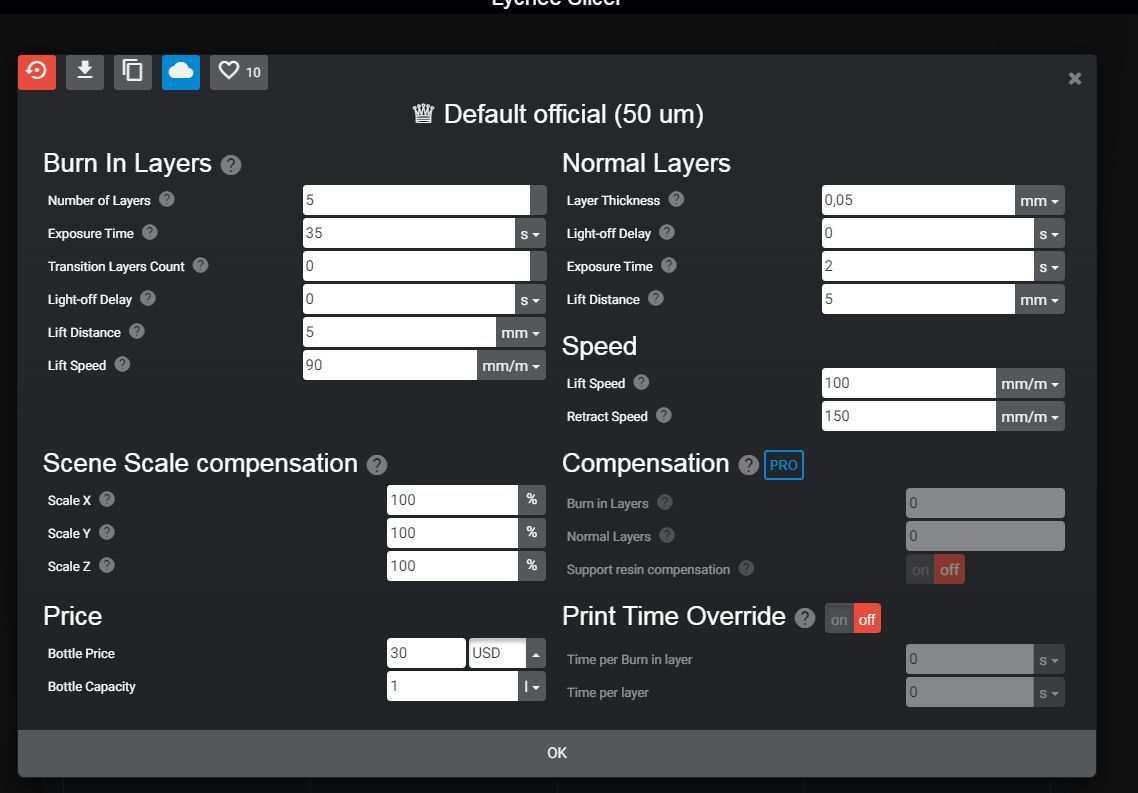Toggle the Support resin compensation switch

[x=935, y=570]
